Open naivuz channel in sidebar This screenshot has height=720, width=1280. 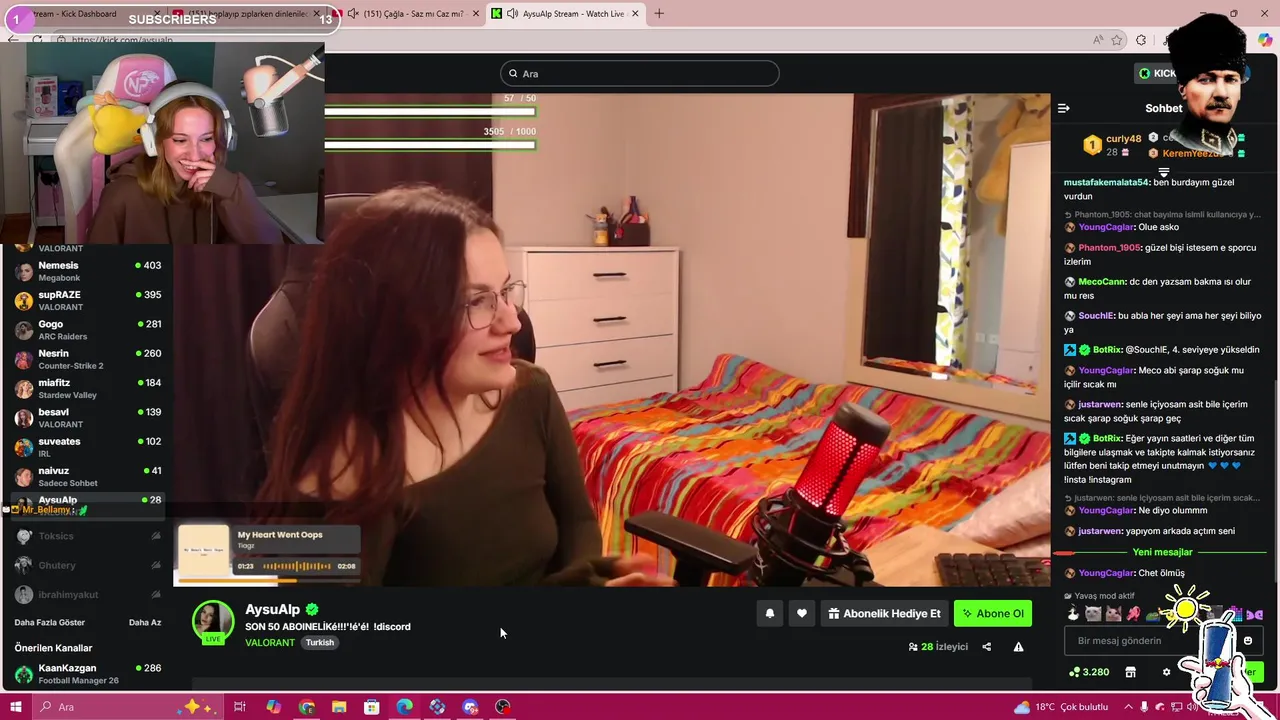click(x=88, y=476)
